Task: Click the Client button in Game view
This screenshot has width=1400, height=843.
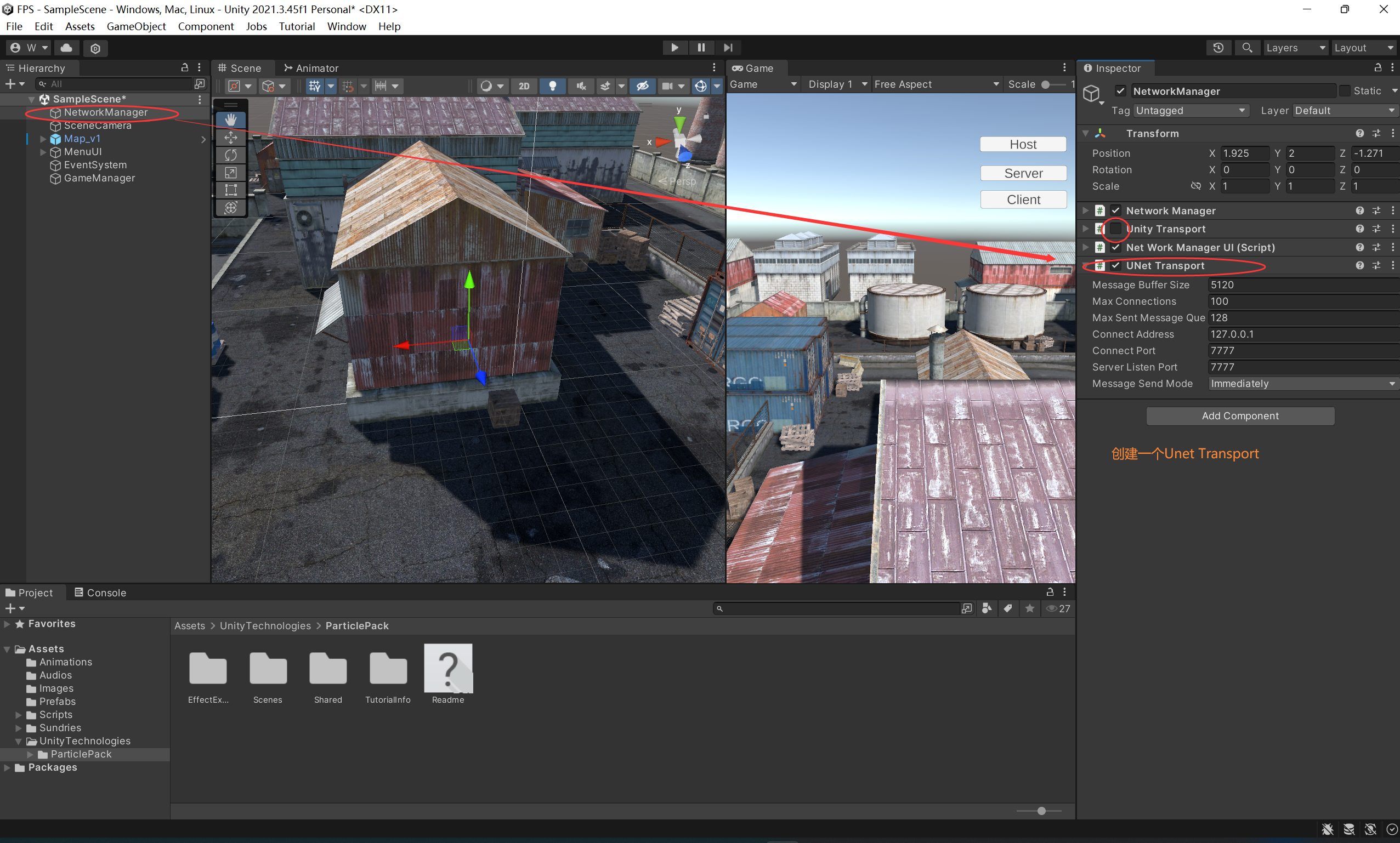Action: [1023, 200]
